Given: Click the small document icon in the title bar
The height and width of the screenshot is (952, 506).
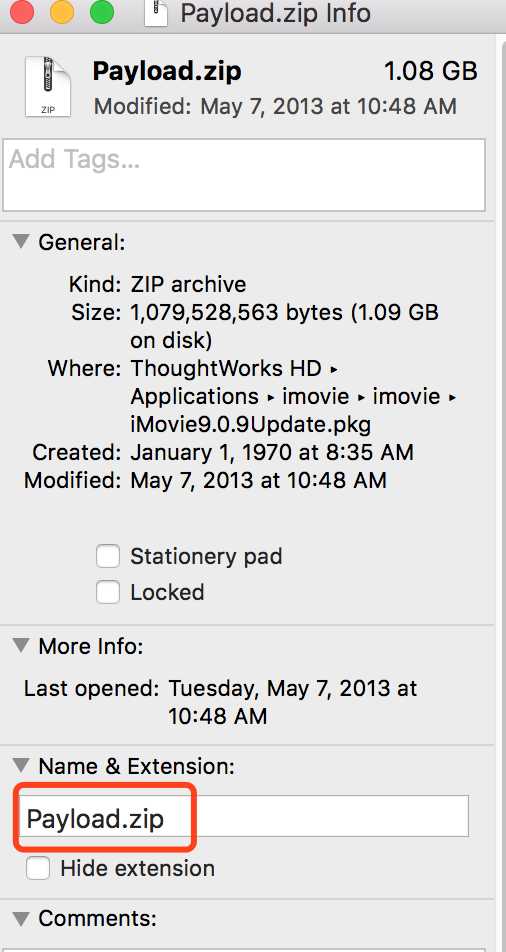Looking at the screenshot, I should pos(157,13).
